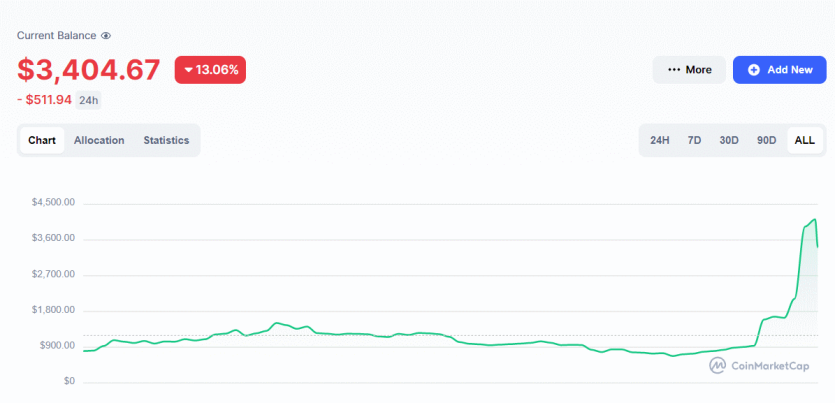Click the Current Balance label

56,36
